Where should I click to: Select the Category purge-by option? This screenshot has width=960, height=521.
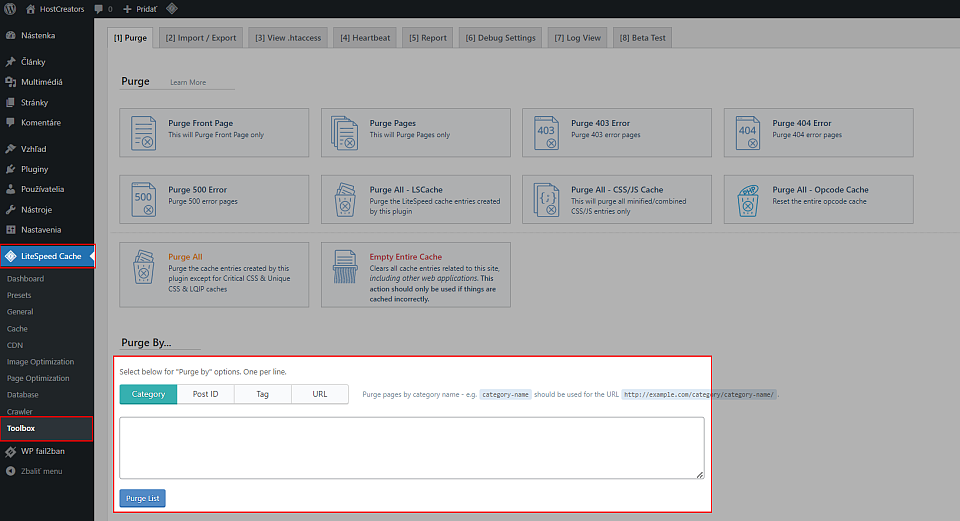148,394
